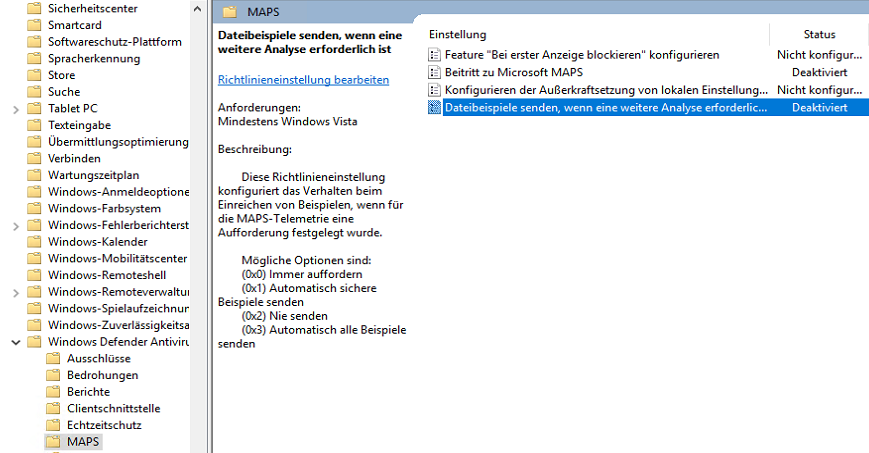Select the 'Konfigurieren der Außerkraftsetzung' policy entry
Viewport: 869px width, 453px height.
[x=606, y=90]
